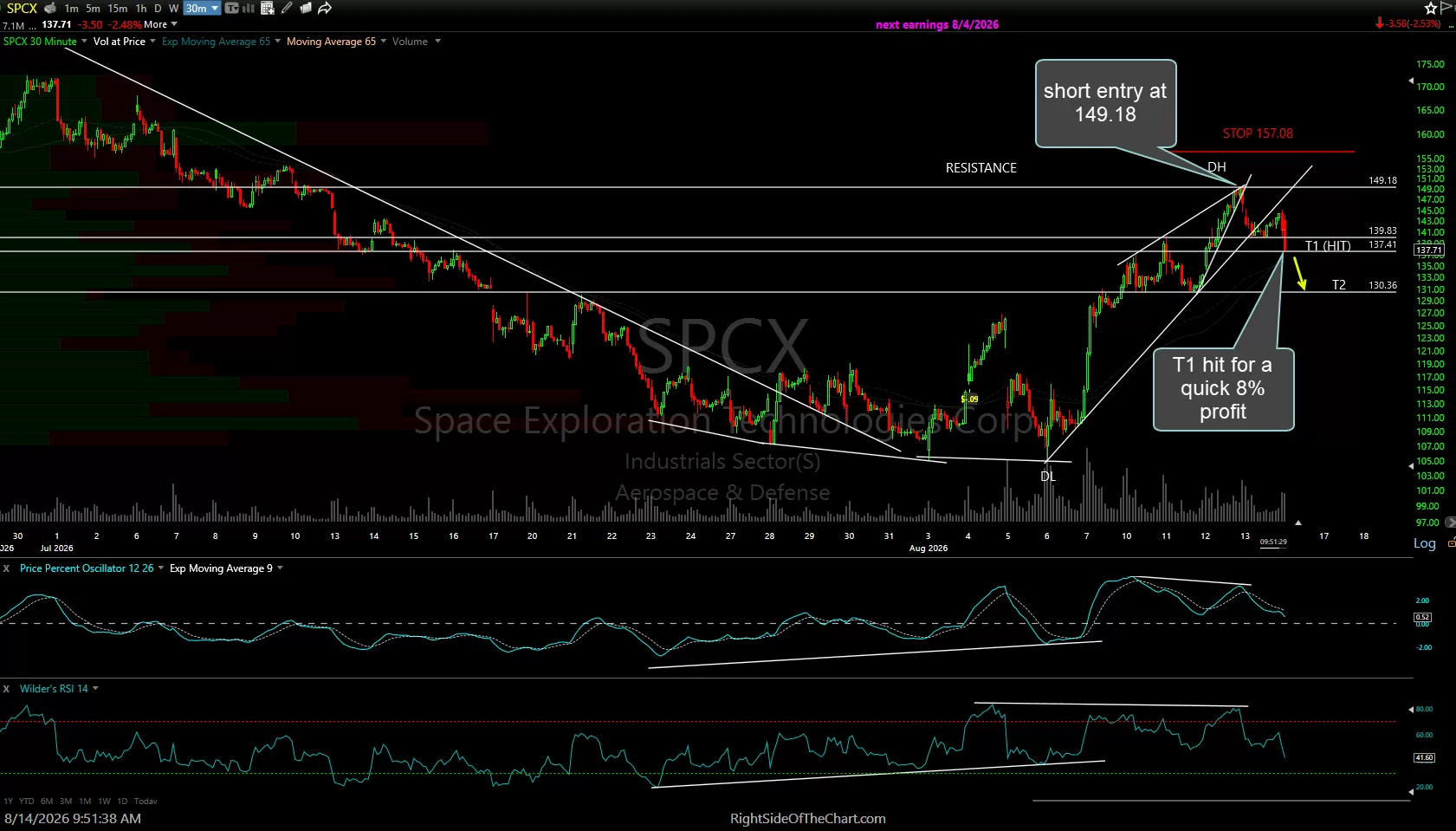1456x831 pixels.
Task: Open Exp Moving Average 9 indicator menu
Action: tap(226, 568)
